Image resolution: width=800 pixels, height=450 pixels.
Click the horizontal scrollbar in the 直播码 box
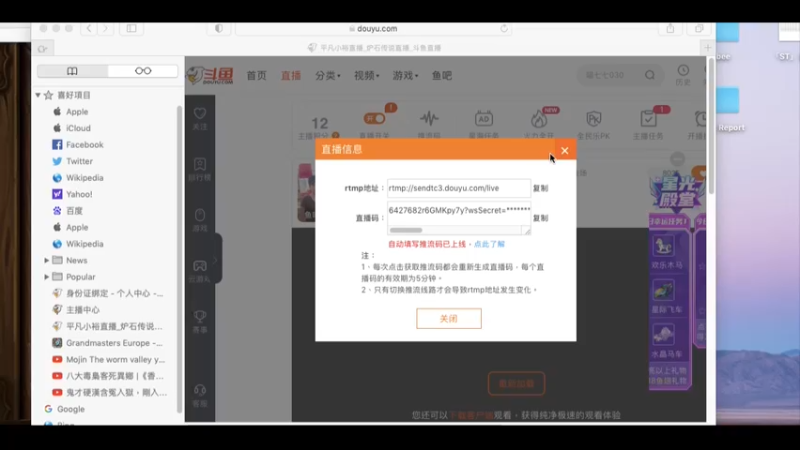tap(406, 230)
